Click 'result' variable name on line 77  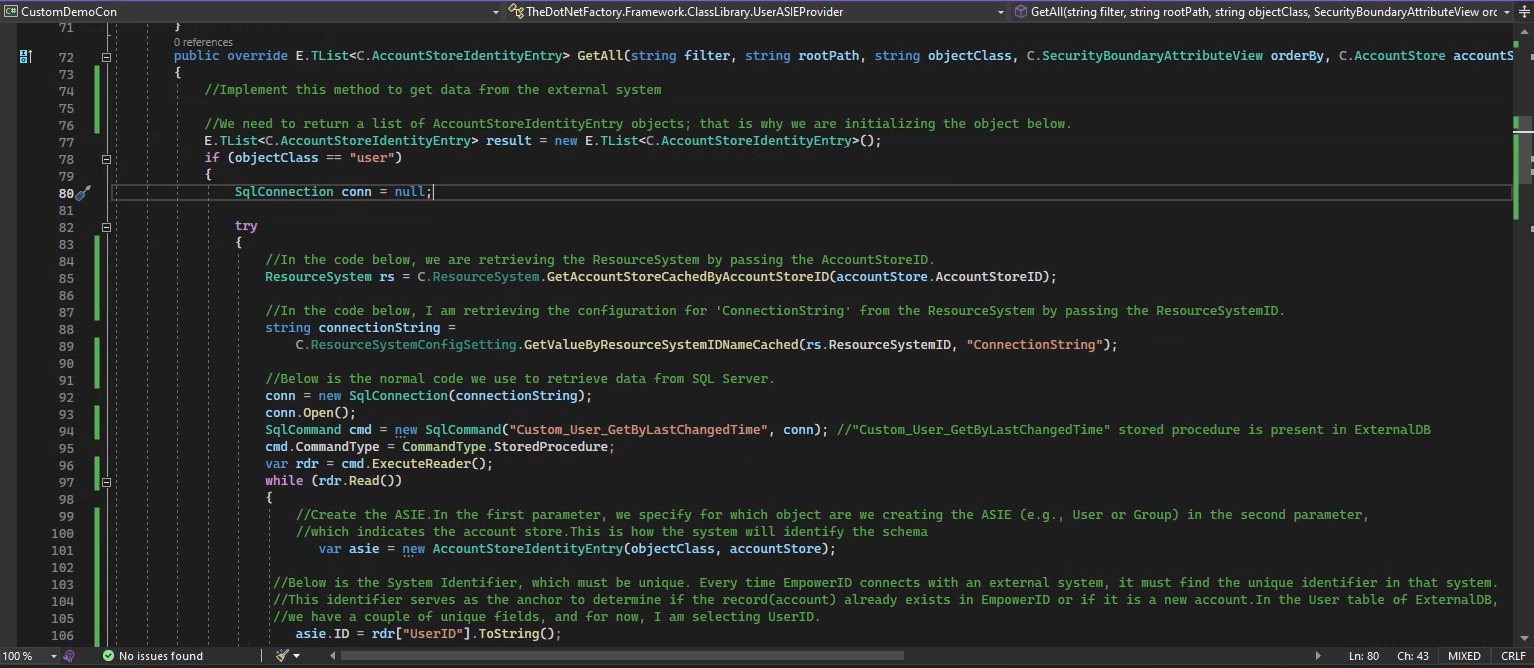(509, 140)
